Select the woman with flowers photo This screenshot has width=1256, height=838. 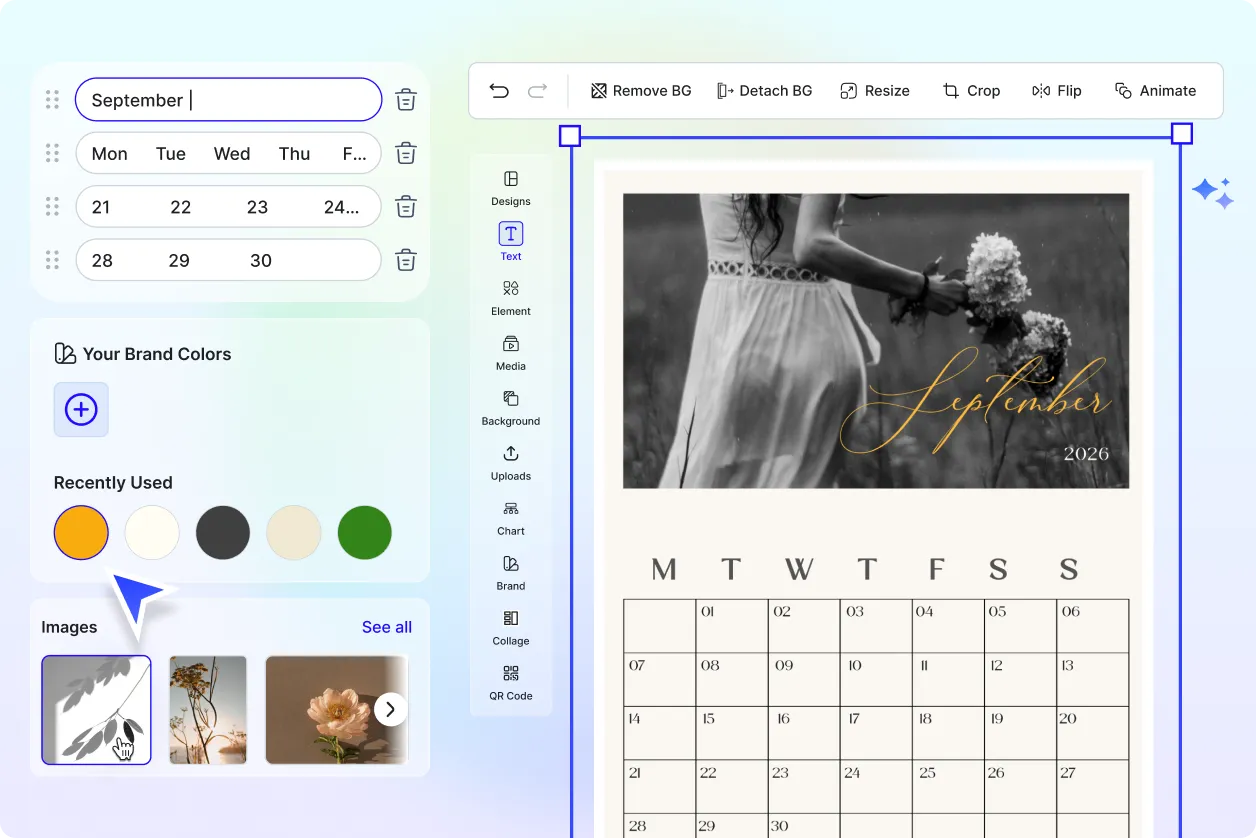coord(876,341)
